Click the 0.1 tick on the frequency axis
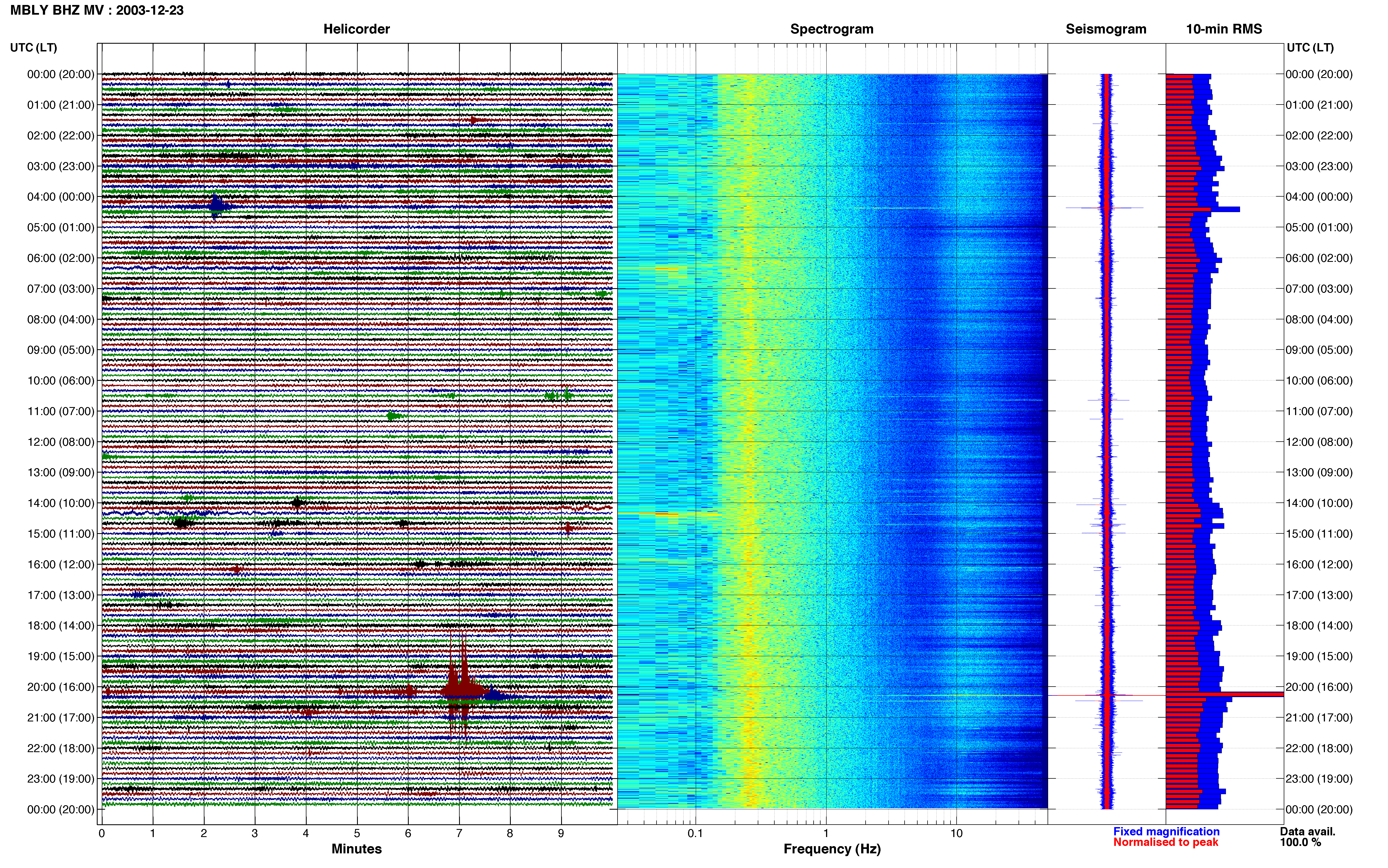1388x868 pixels. (x=695, y=833)
